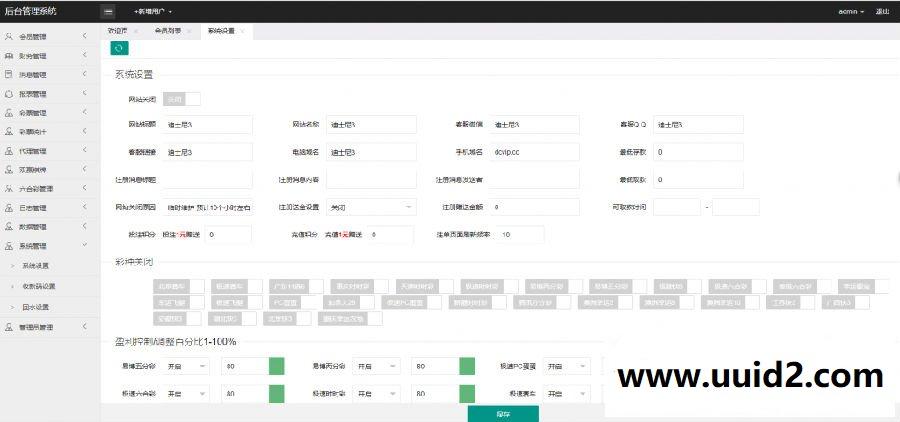Click the 消息管理 sidebar icon

point(9,75)
